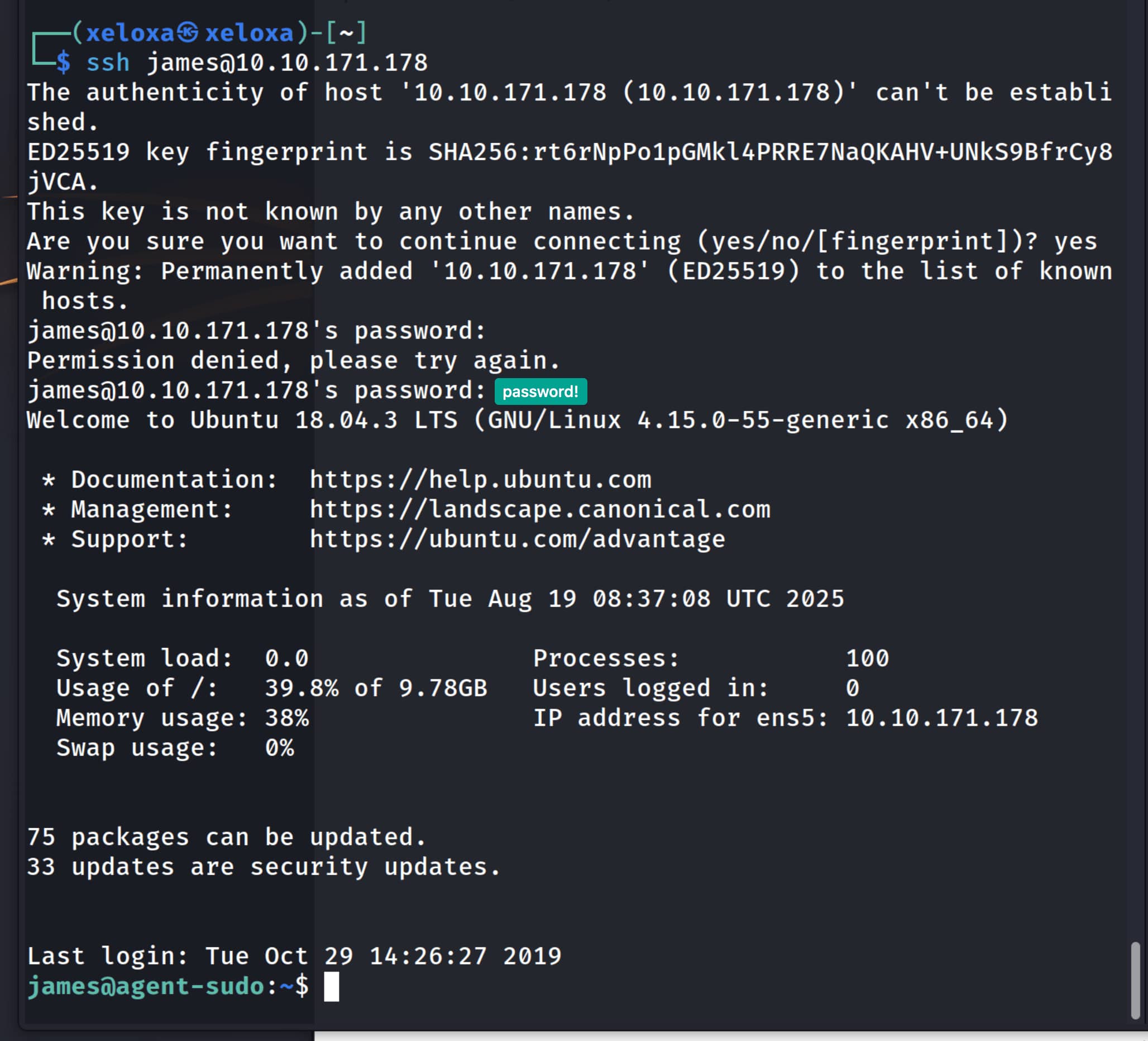Click the typed yes response
This screenshot has width=1148, height=1041.
click(x=1075, y=241)
